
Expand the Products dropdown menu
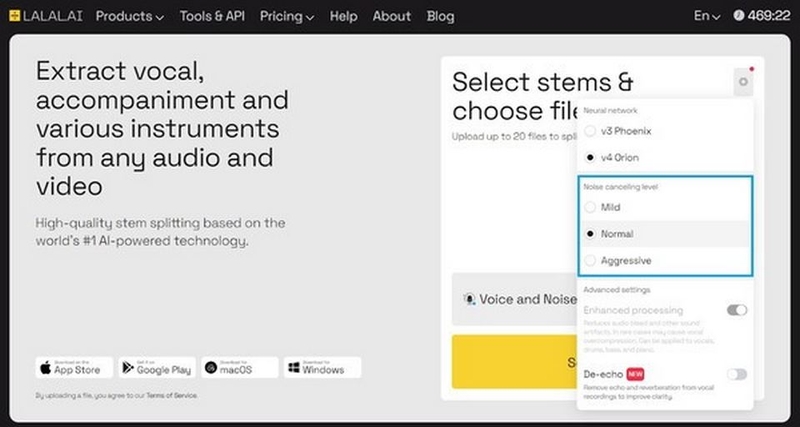point(130,16)
